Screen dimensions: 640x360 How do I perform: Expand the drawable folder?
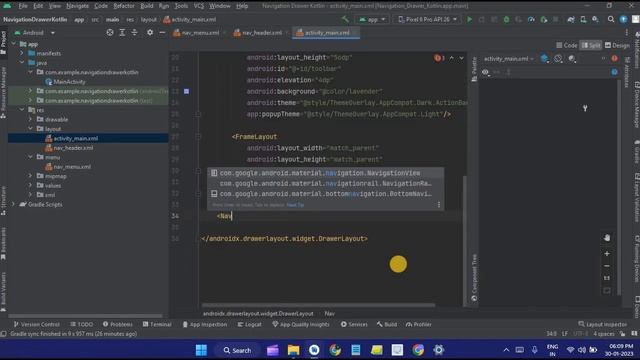click(x=30, y=119)
